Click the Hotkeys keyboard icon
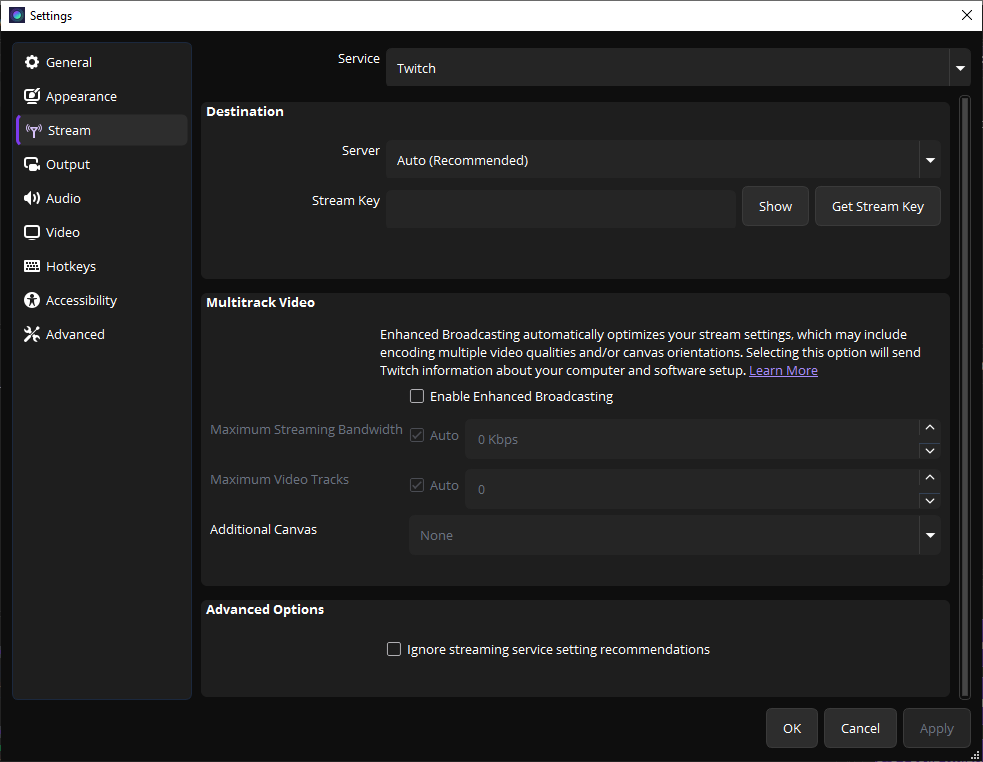Viewport: 983px width, 762px height. coord(32,266)
